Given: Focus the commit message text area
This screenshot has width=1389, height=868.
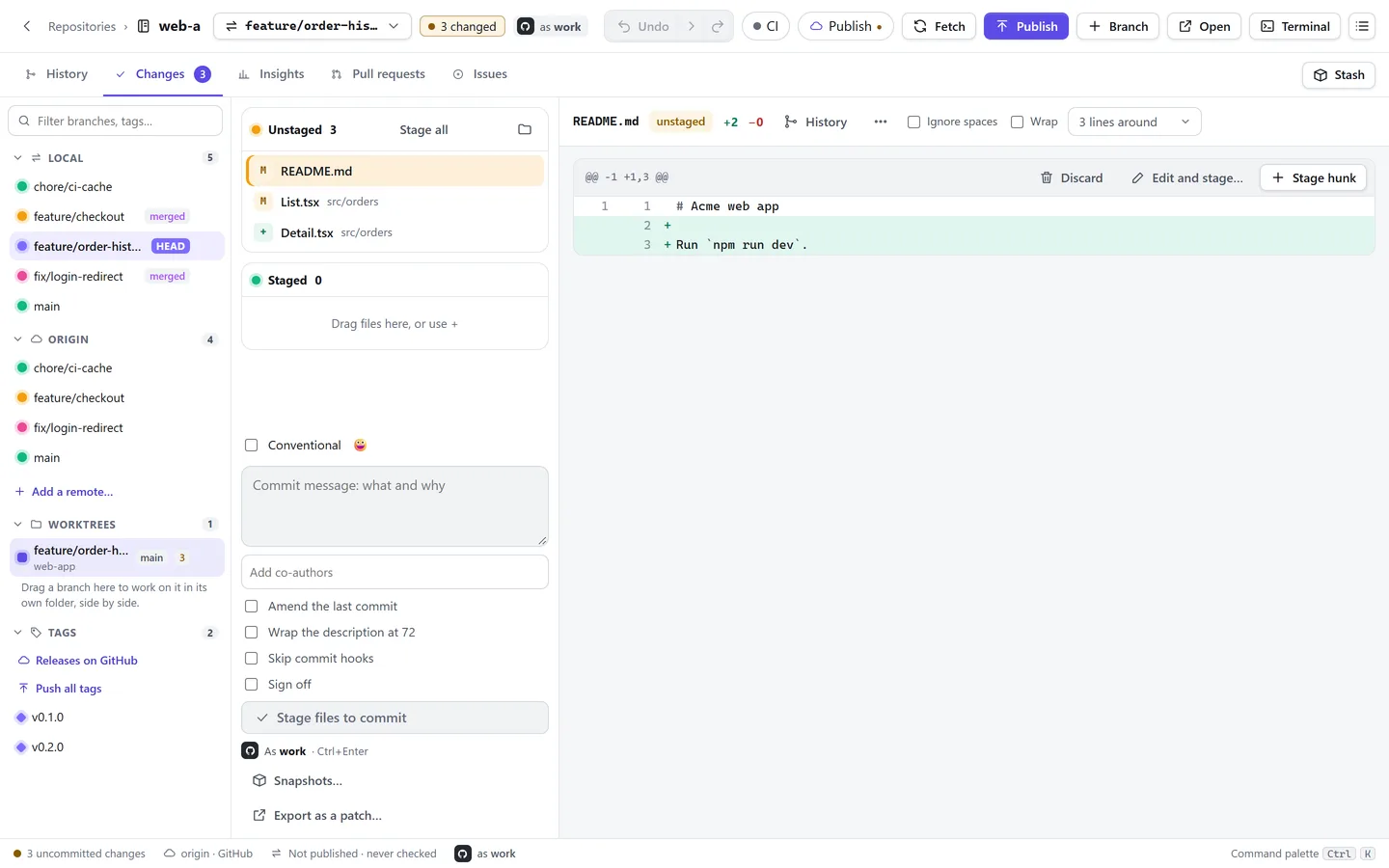Looking at the screenshot, I should (x=395, y=506).
